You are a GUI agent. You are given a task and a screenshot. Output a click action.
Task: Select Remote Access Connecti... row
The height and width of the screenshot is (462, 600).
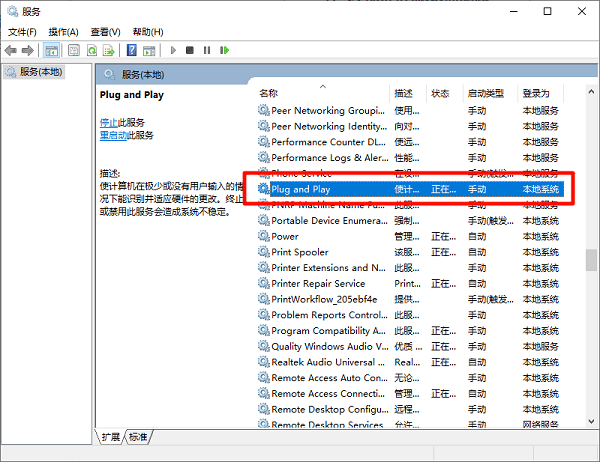coord(410,393)
